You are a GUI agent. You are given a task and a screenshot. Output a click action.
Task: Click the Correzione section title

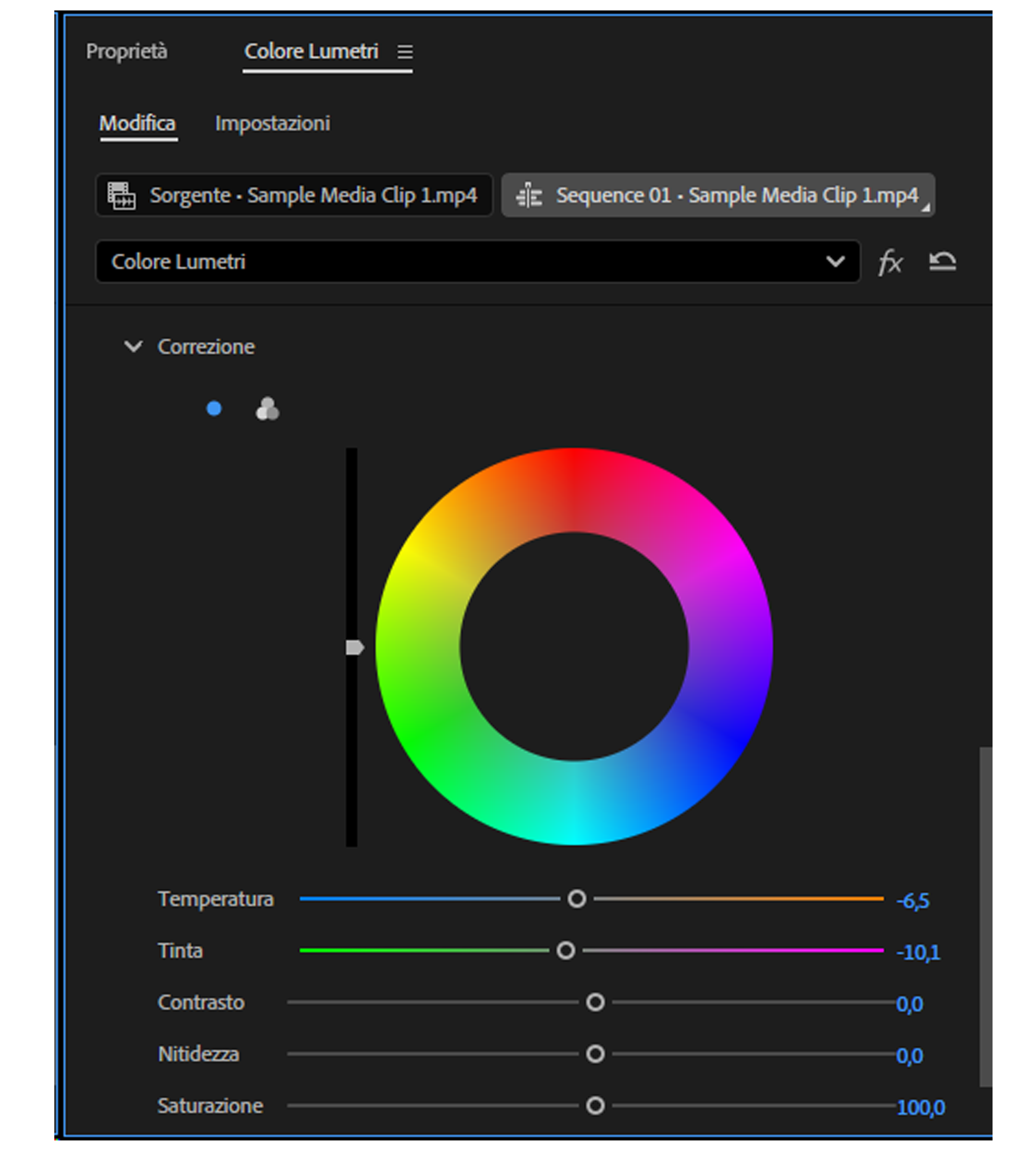pyautogui.click(x=206, y=347)
